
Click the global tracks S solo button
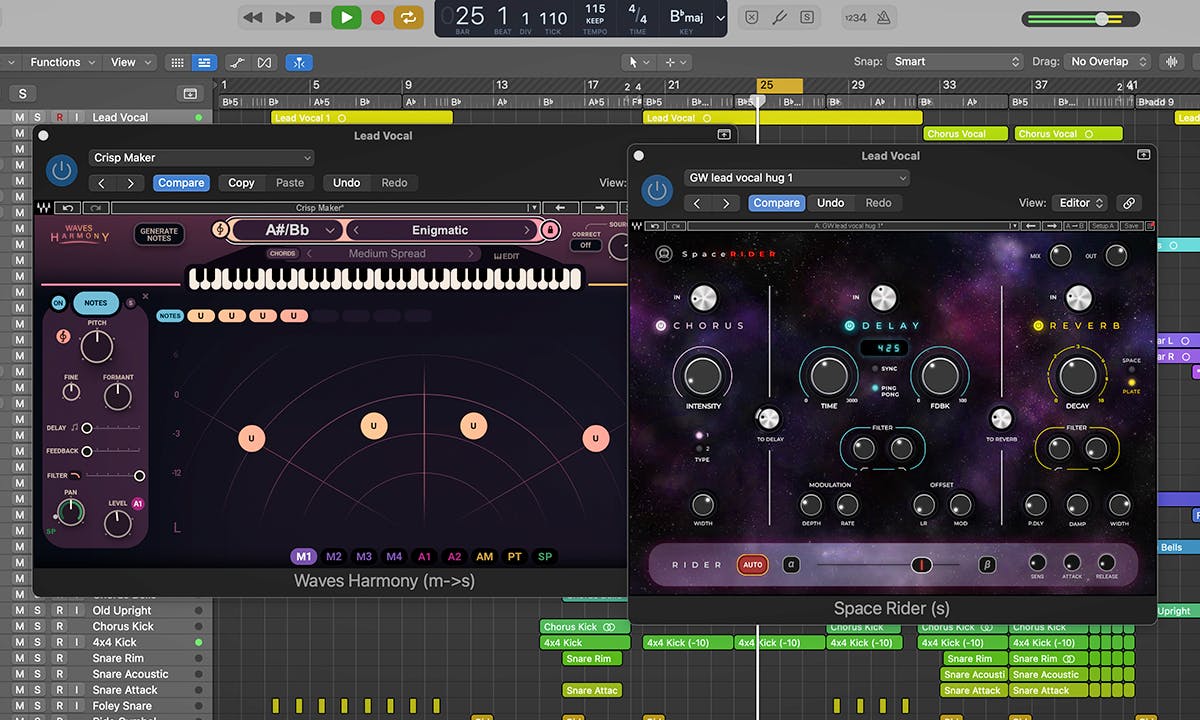point(22,93)
